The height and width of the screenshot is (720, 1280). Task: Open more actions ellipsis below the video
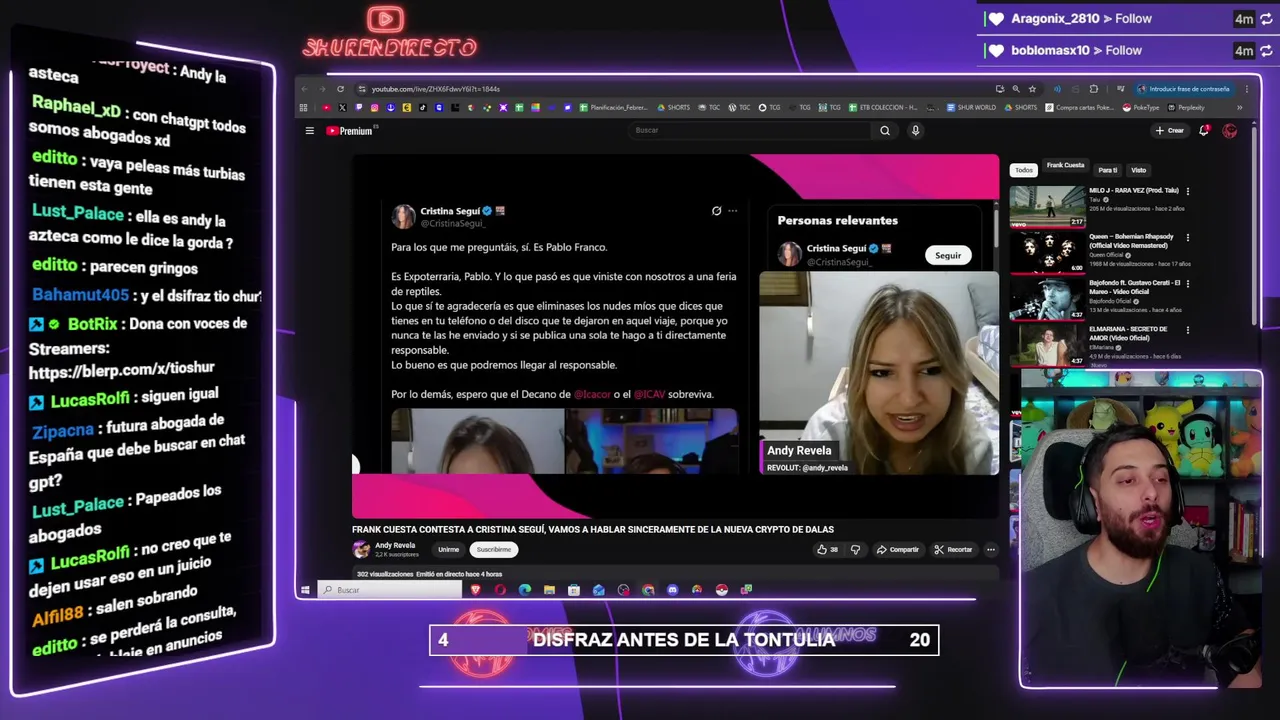pyautogui.click(x=991, y=549)
